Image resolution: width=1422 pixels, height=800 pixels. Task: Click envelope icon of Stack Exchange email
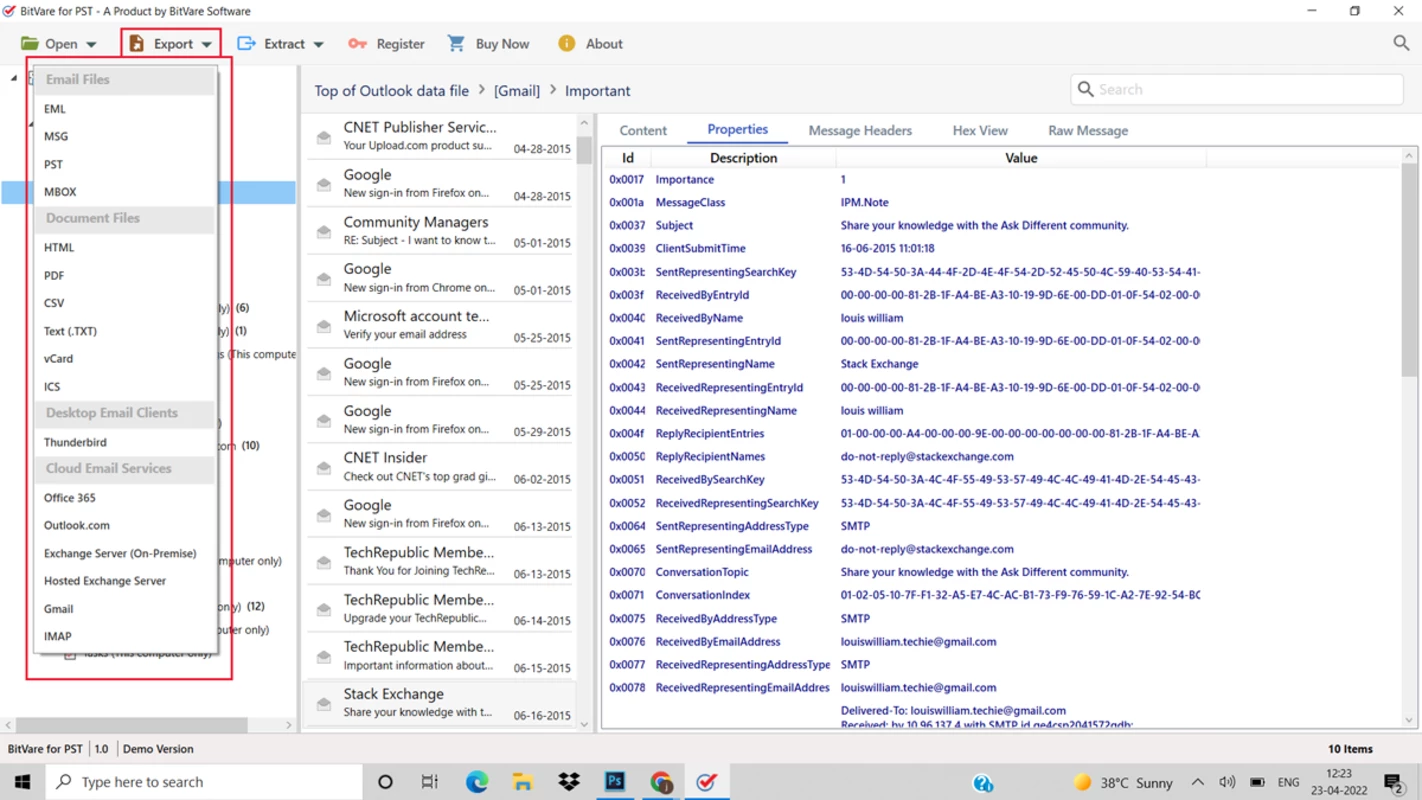(324, 704)
